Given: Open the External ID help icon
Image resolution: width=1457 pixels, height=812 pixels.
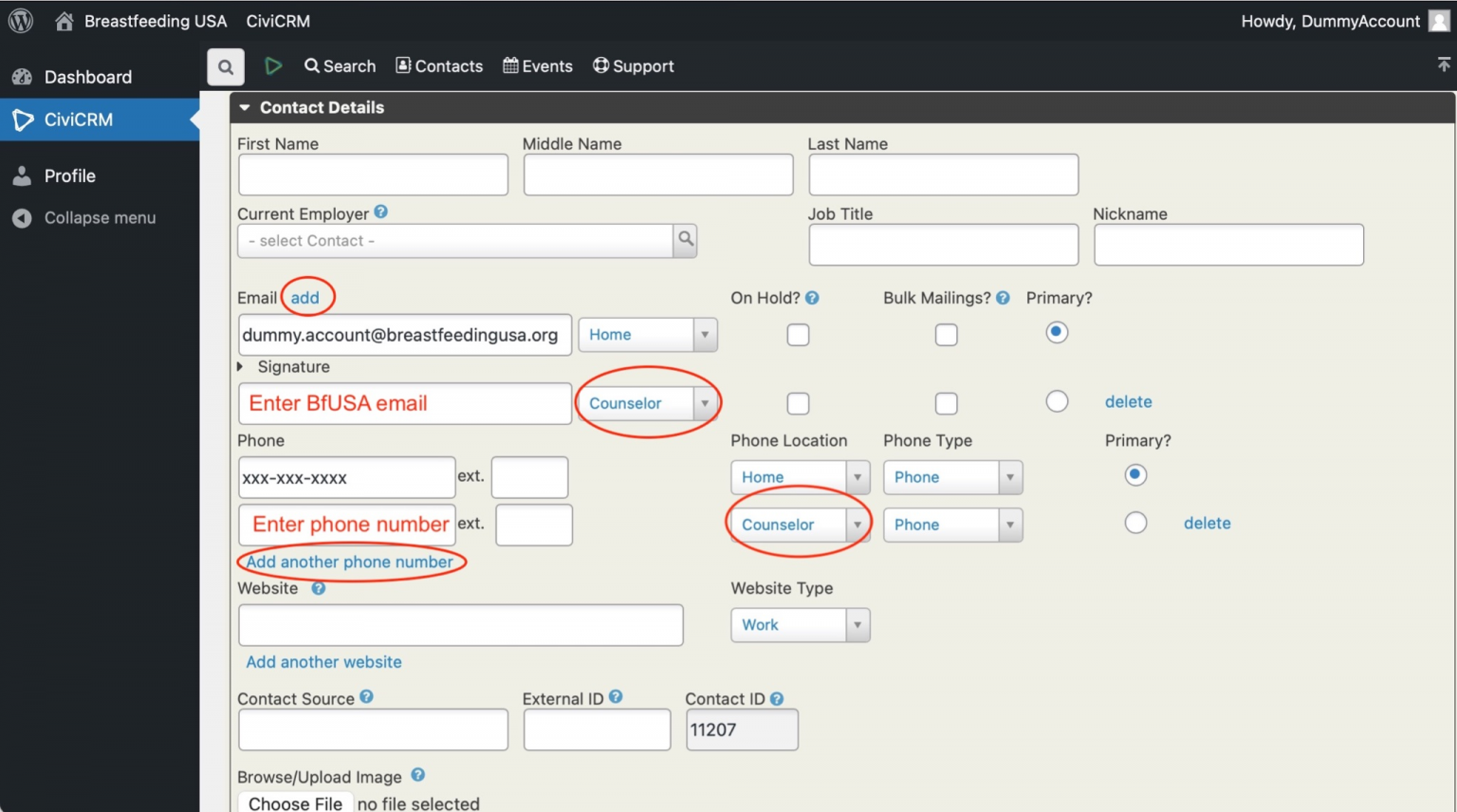Looking at the screenshot, I should click(x=616, y=696).
